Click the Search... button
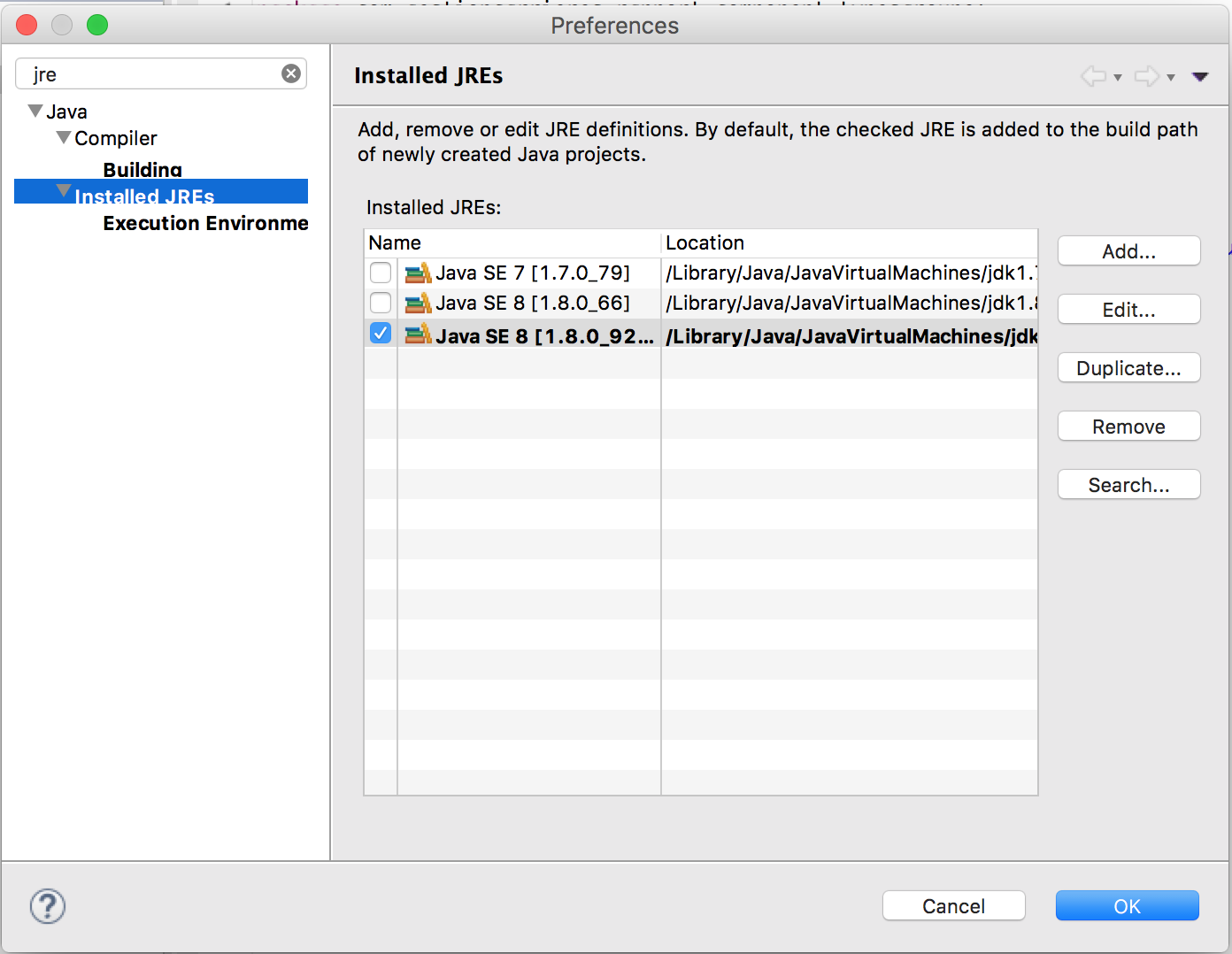 click(x=1128, y=485)
